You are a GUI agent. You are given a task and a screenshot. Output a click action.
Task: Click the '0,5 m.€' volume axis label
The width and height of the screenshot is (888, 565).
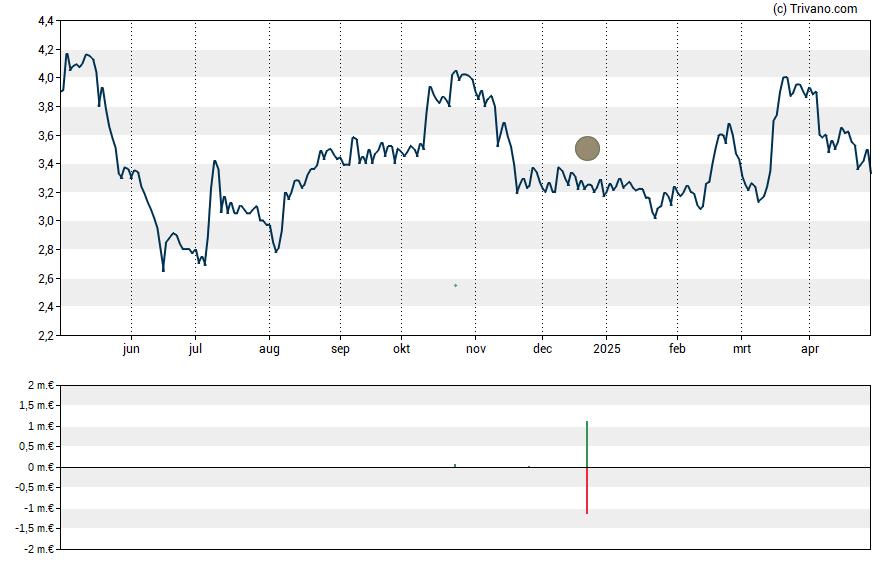click(x=37, y=447)
